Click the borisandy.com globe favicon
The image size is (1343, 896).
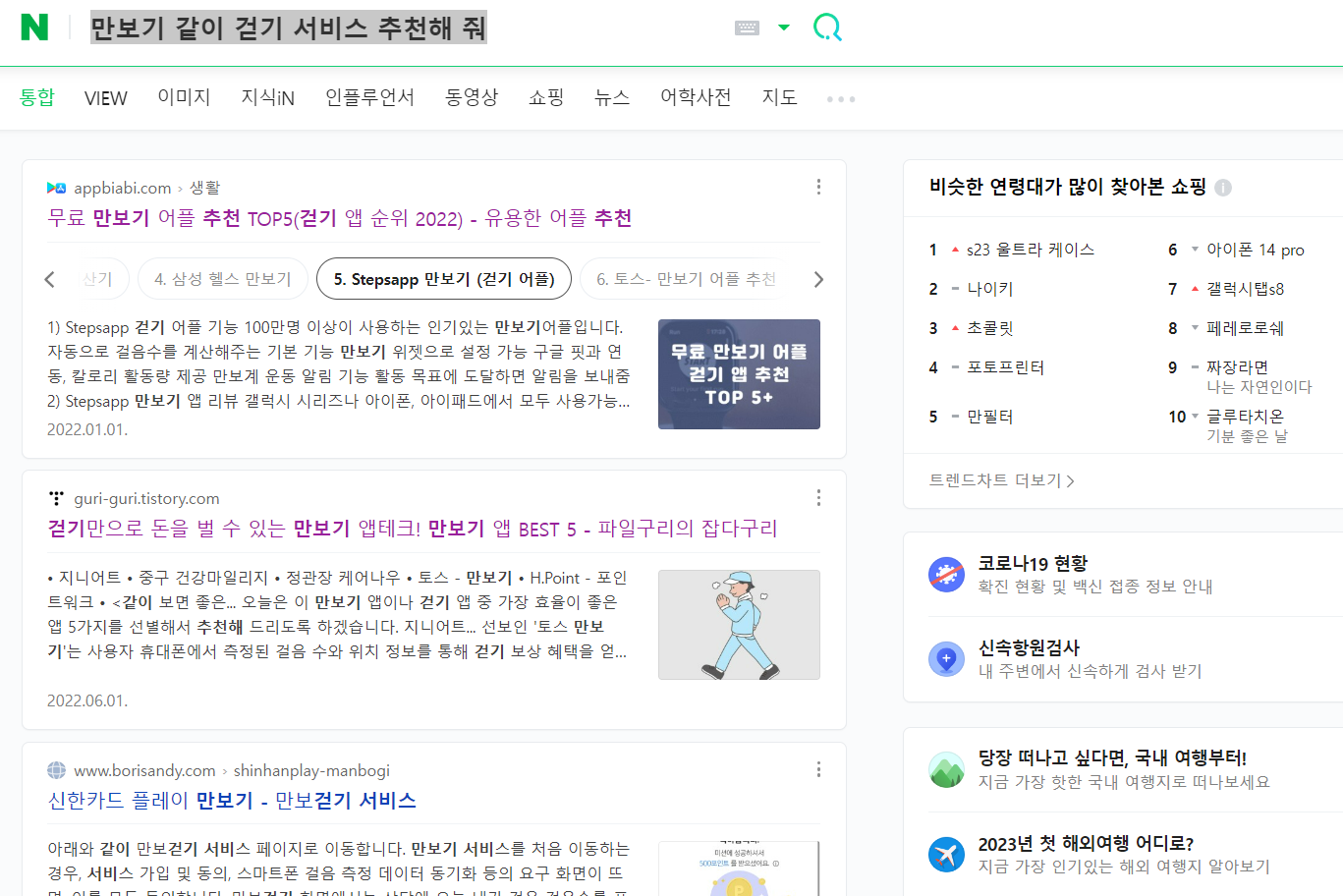(x=57, y=770)
